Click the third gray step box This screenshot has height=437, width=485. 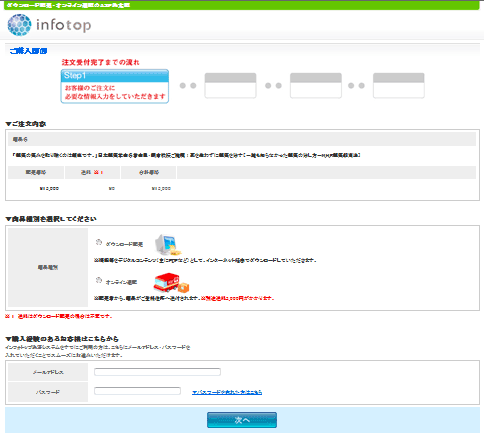[316, 86]
